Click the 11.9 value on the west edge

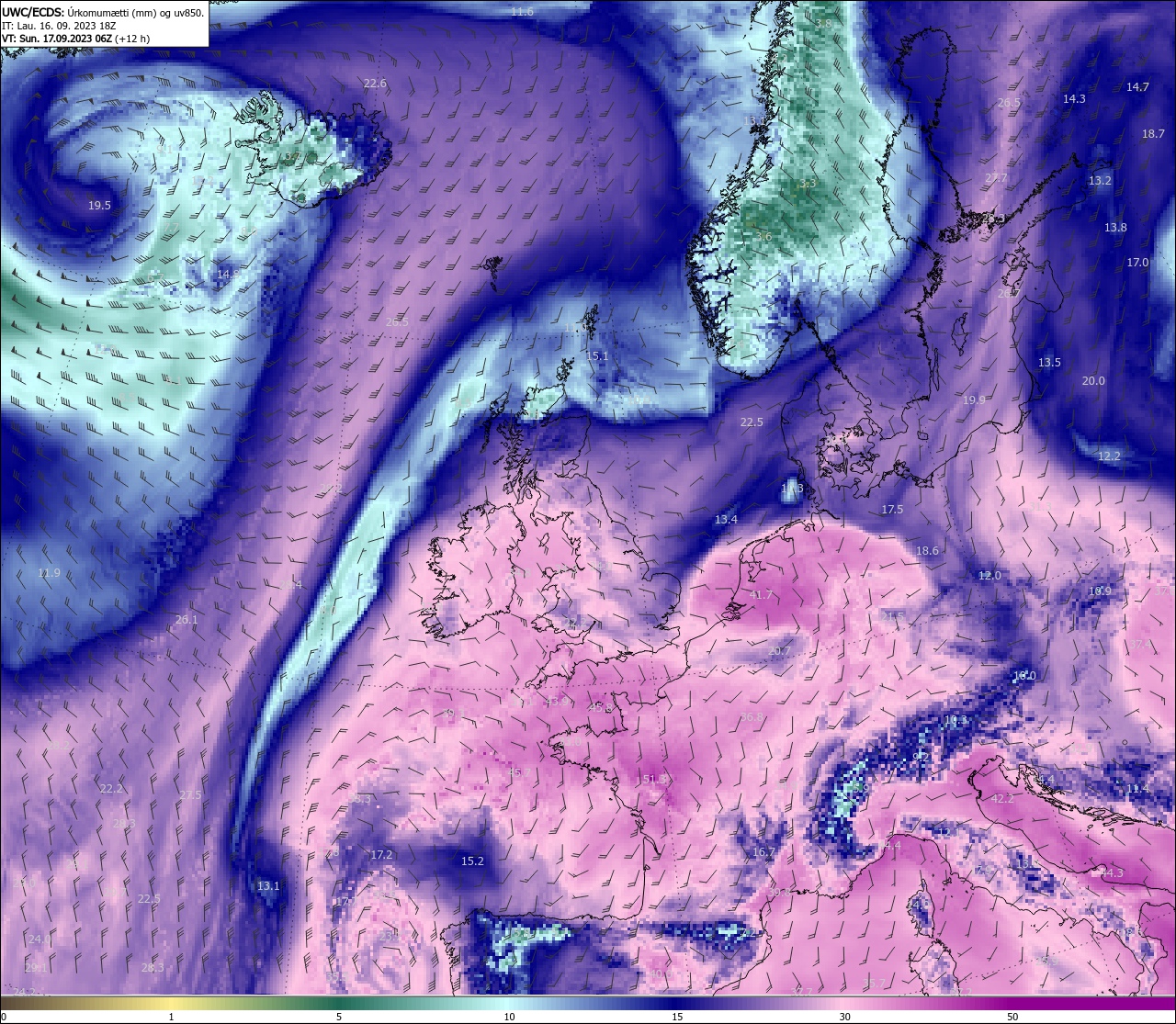[x=49, y=573]
